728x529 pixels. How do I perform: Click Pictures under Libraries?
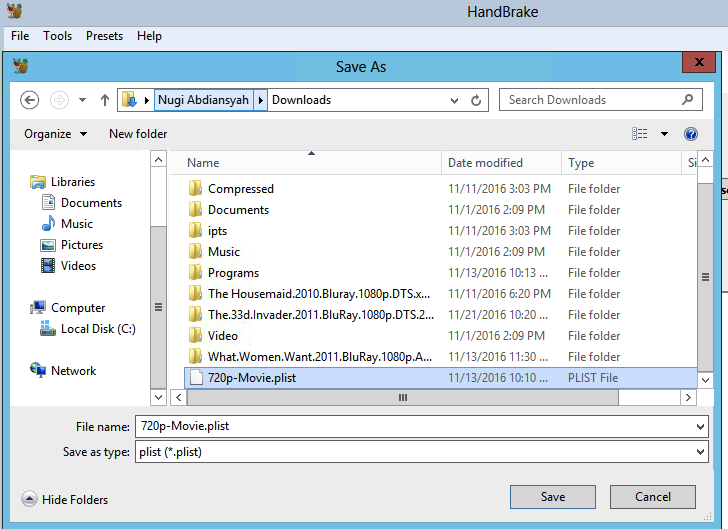pos(82,245)
